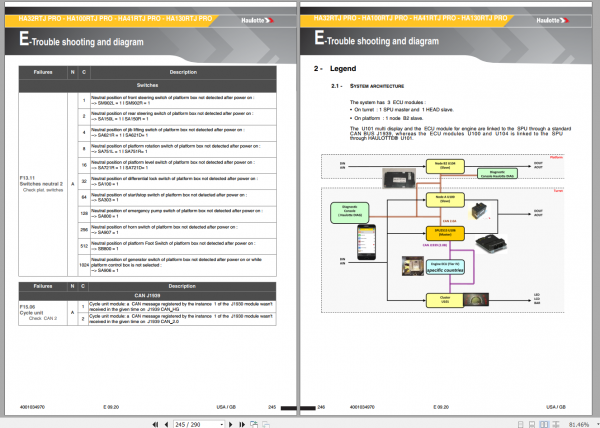
Task: Open the page number dropdown arrow
Action: click(x=222, y=425)
